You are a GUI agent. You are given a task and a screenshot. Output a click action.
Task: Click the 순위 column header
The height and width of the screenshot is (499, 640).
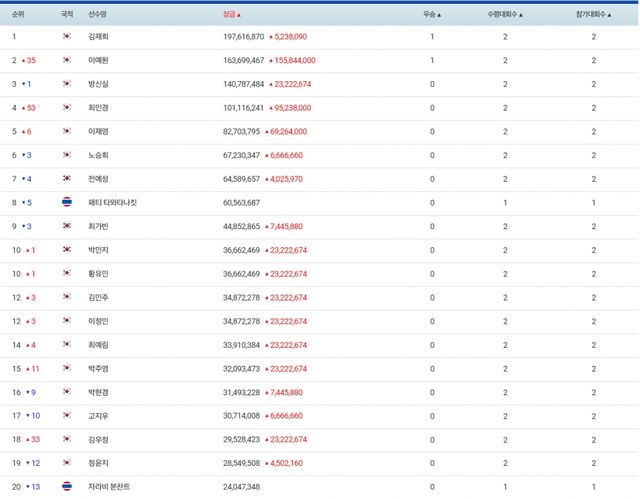pos(18,15)
